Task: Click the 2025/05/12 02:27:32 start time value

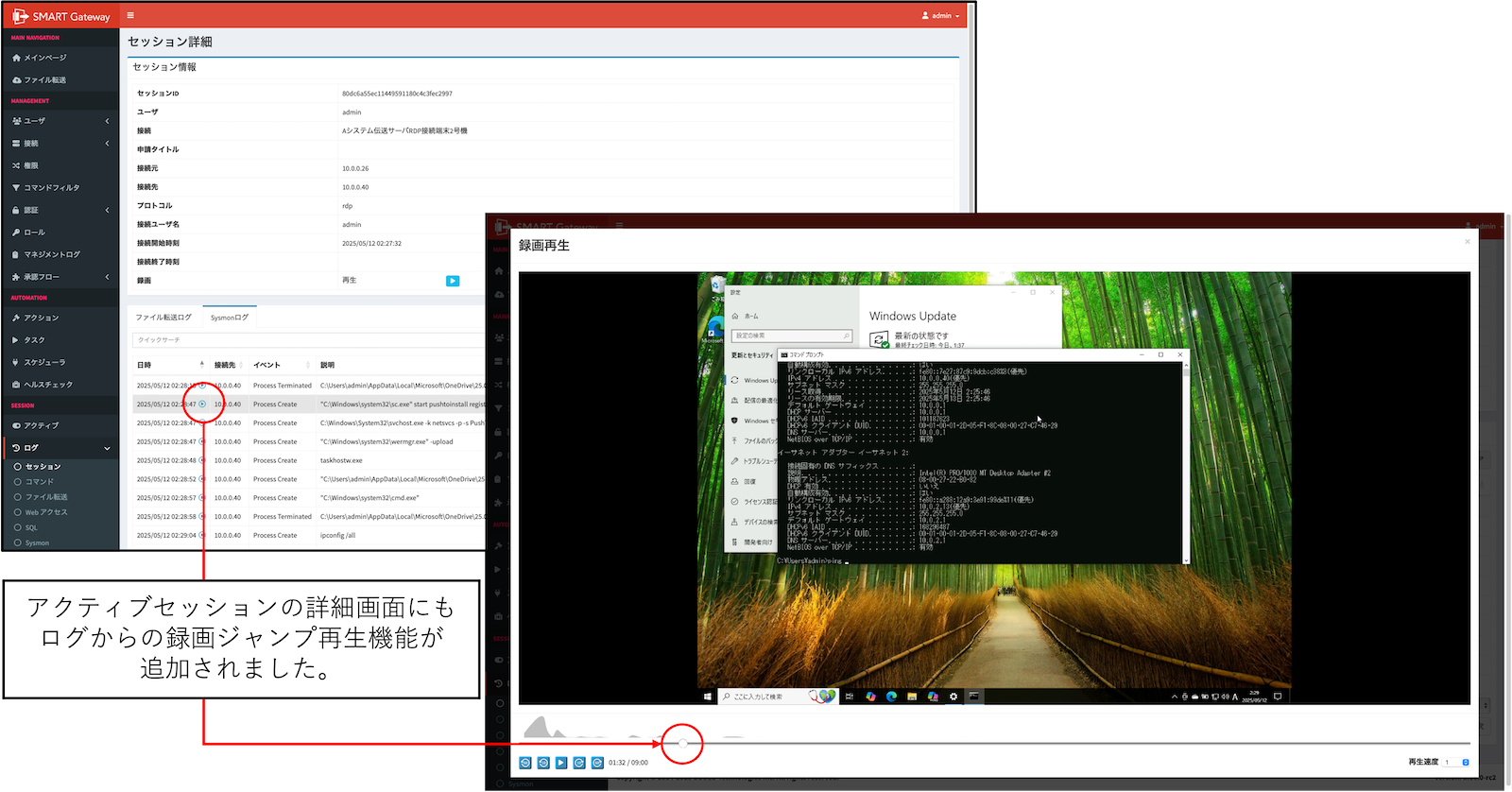Action: [371, 243]
